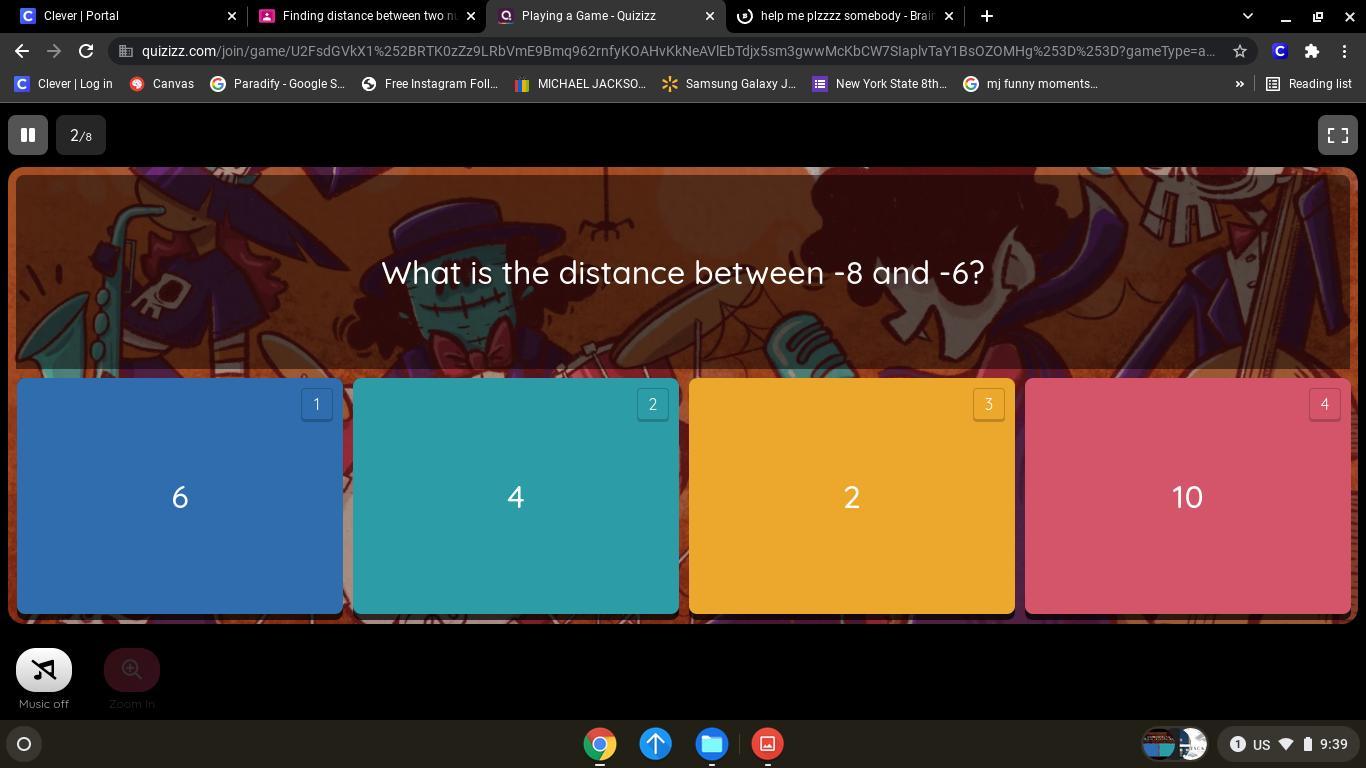1366x768 pixels.
Task: Open the Free Instagram Foll... bookmark
Action: tap(430, 84)
